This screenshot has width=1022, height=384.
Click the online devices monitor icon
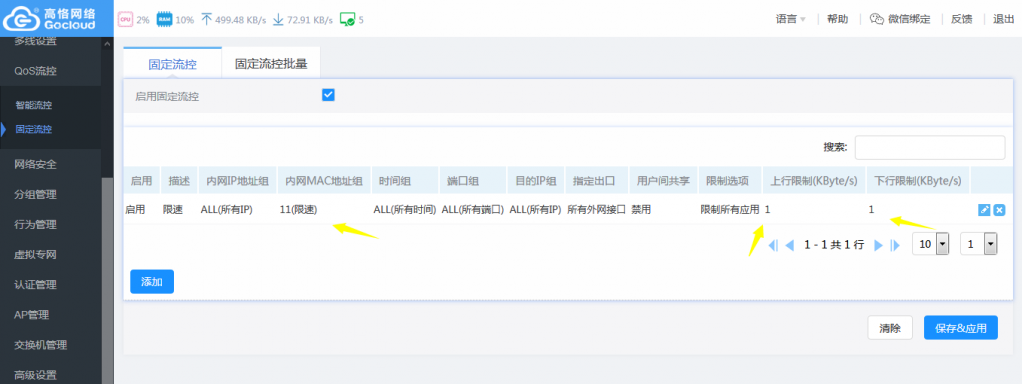347,20
